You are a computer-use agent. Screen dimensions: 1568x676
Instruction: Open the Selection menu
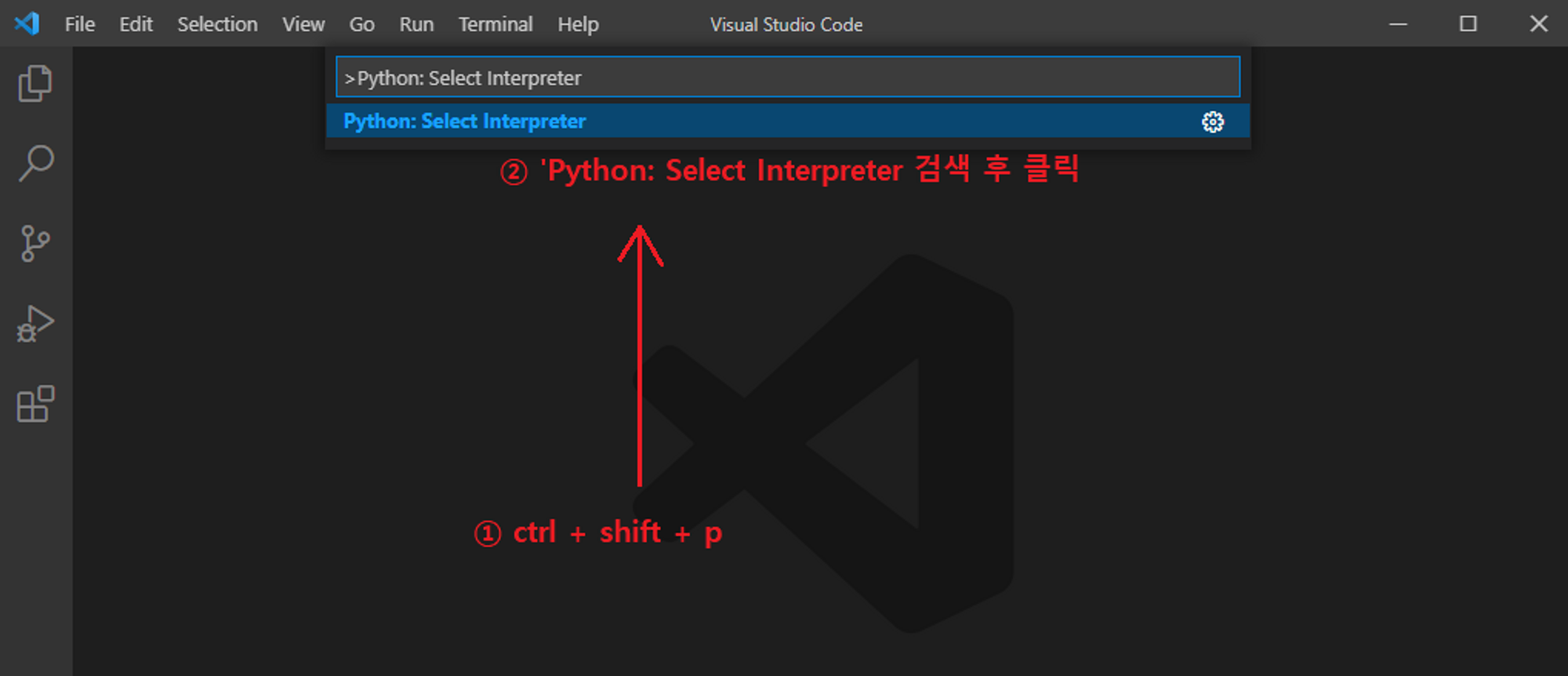[217, 24]
